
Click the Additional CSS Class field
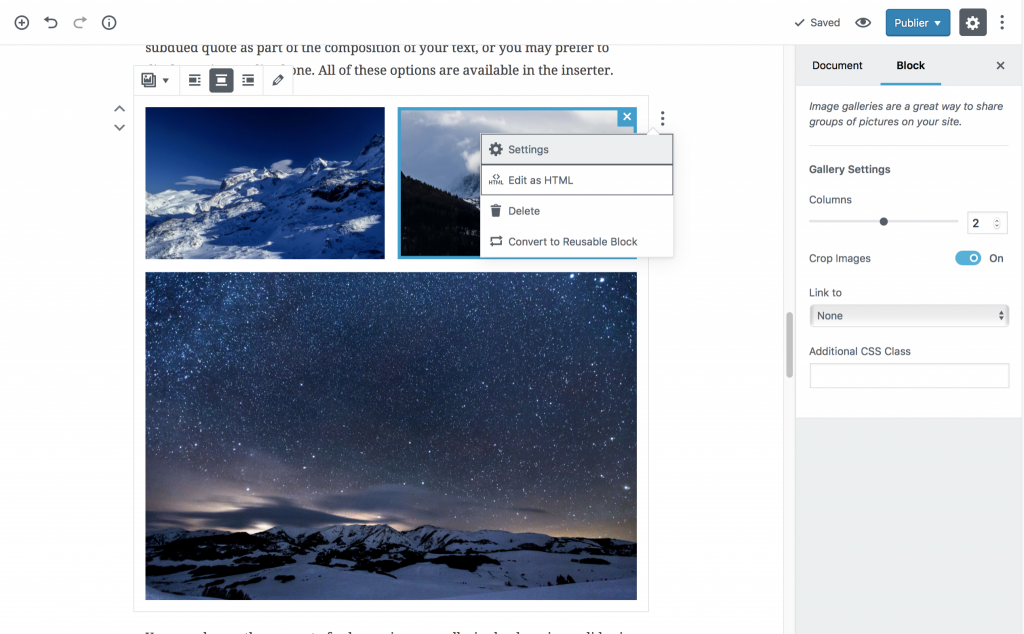909,376
